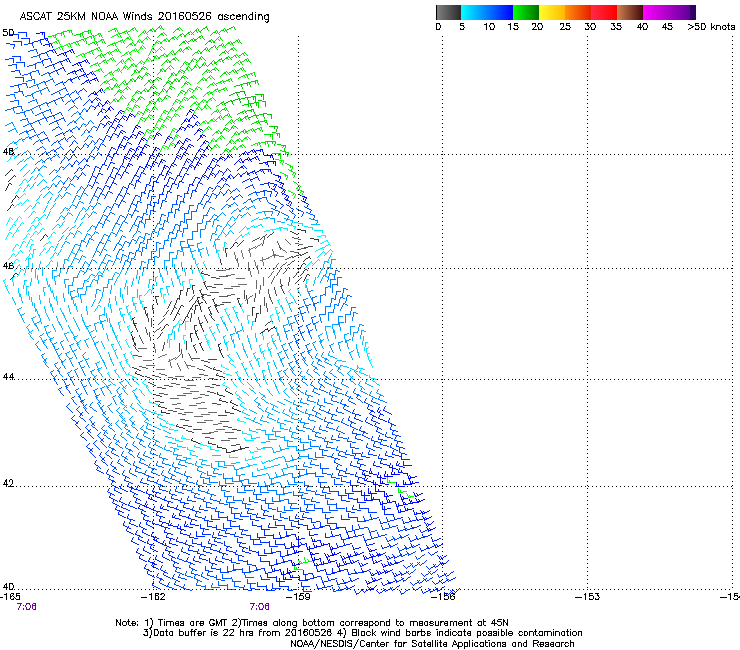
Task: Select the red 30–35 knots colorbar segment
Action: pyautogui.click(x=604, y=12)
